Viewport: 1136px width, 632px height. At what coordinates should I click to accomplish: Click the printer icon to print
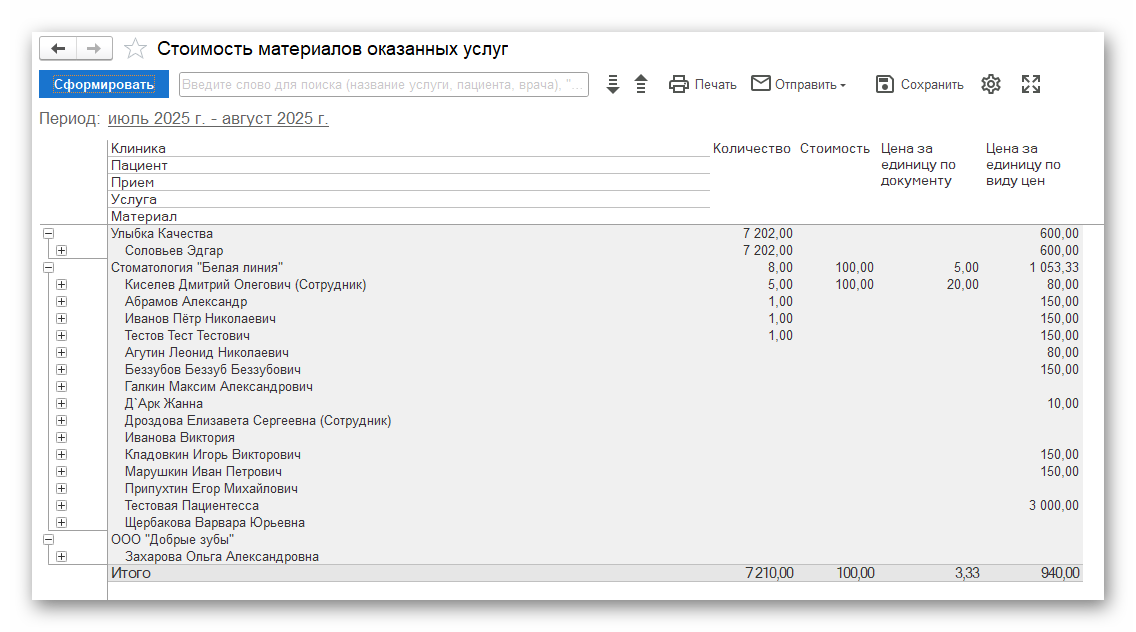point(679,84)
